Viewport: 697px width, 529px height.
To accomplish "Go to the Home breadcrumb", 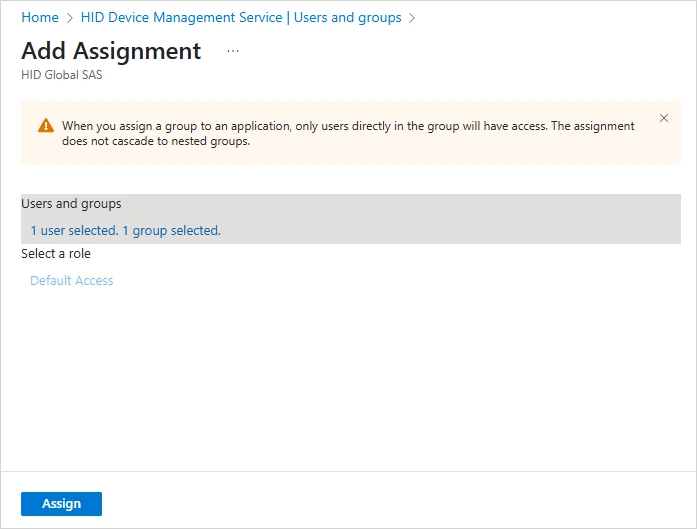I will click(40, 18).
